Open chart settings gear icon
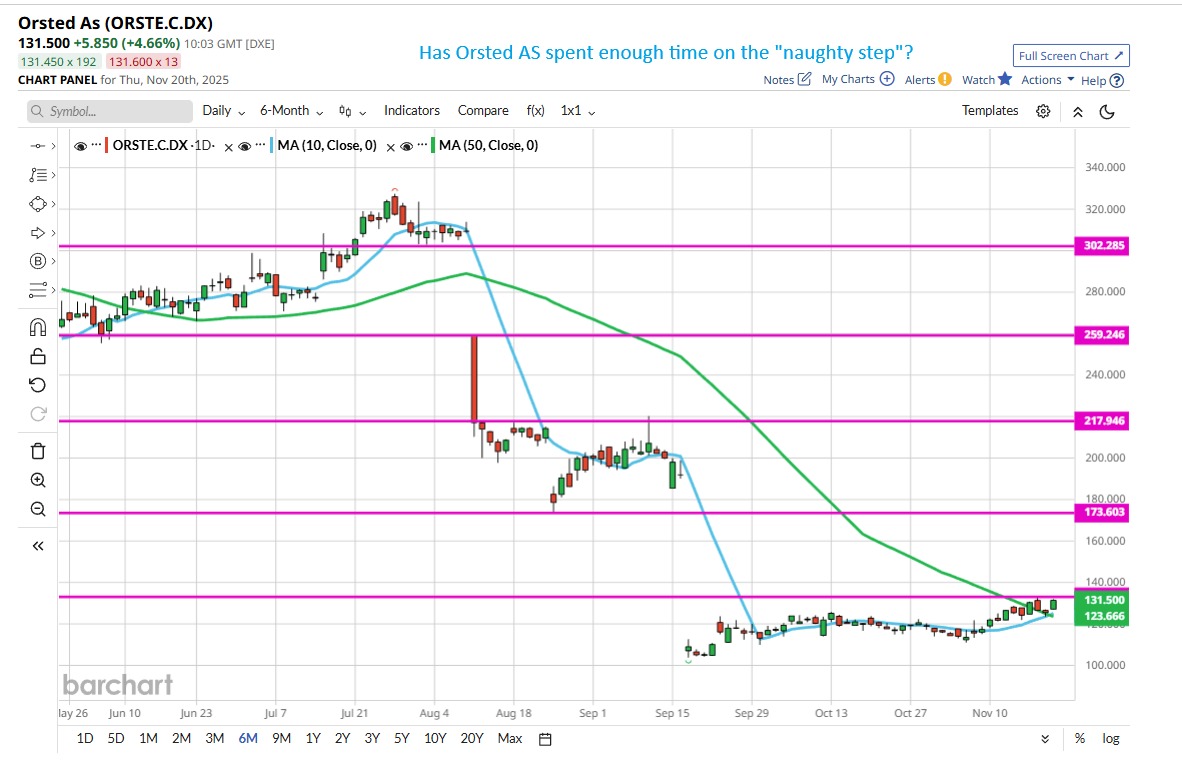This screenshot has width=1182, height=762. (1043, 111)
